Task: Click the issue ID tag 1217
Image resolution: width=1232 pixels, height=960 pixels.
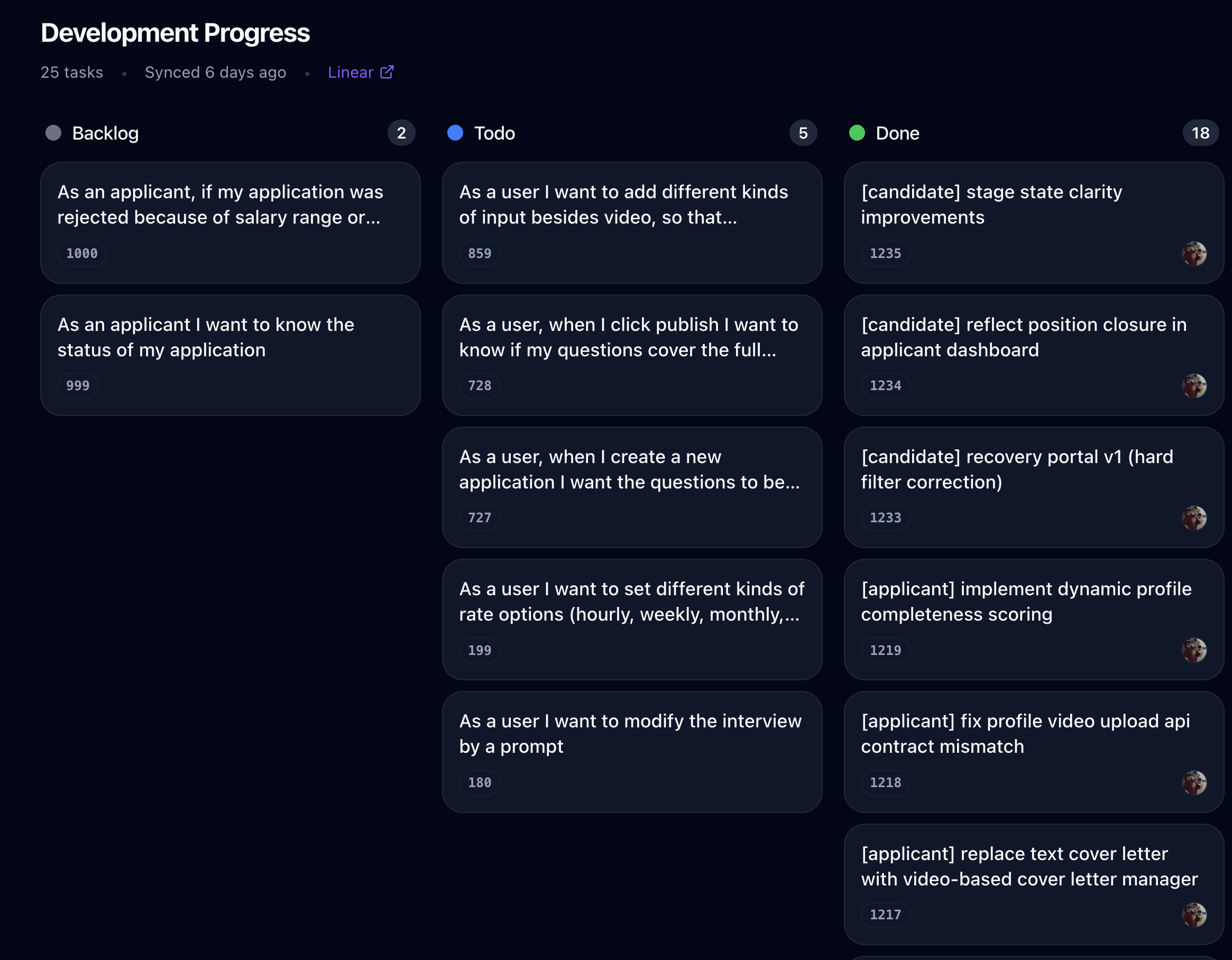Action: tap(885, 915)
